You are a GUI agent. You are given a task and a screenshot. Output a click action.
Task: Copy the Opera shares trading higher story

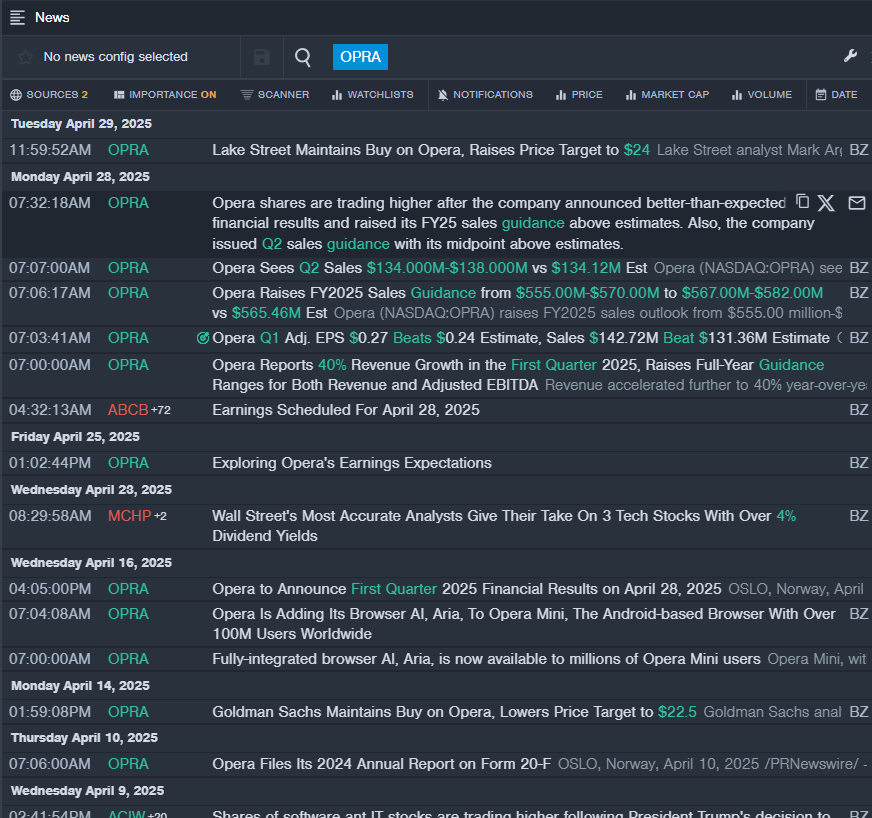802,201
